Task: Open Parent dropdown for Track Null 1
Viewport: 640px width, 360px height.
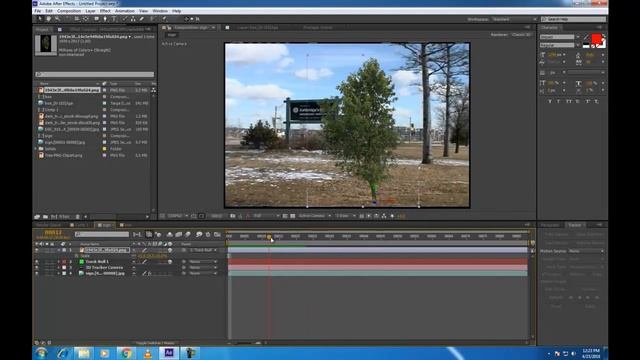Action: pos(203,262)
